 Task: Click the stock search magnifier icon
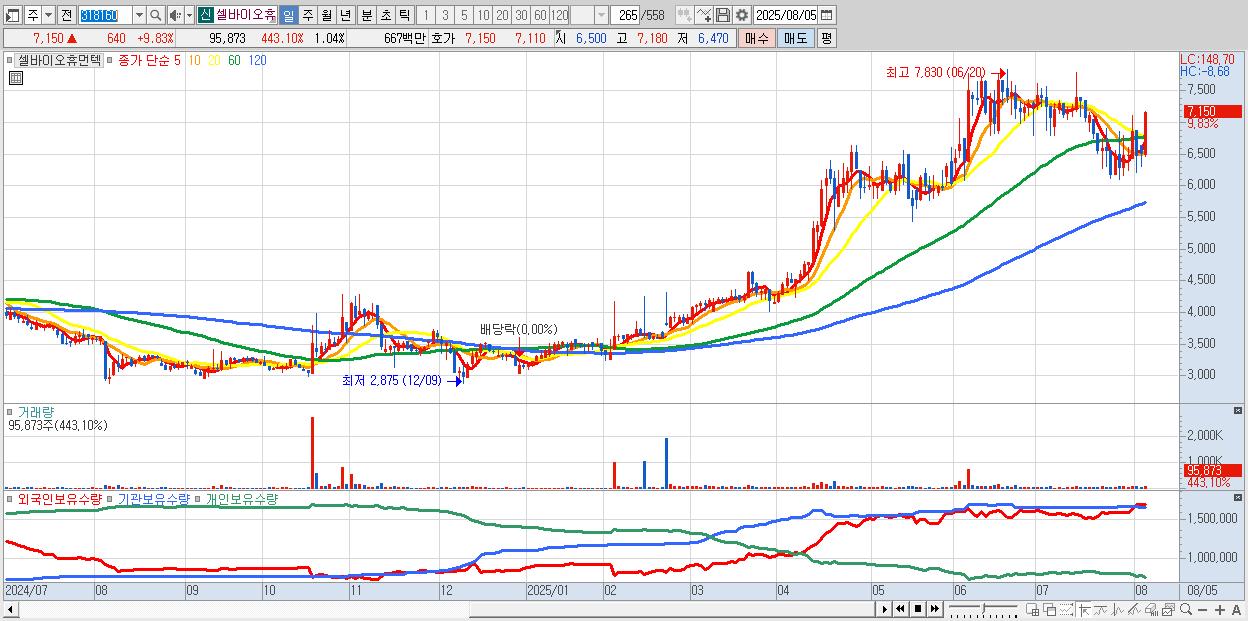[x=156, y=15]
